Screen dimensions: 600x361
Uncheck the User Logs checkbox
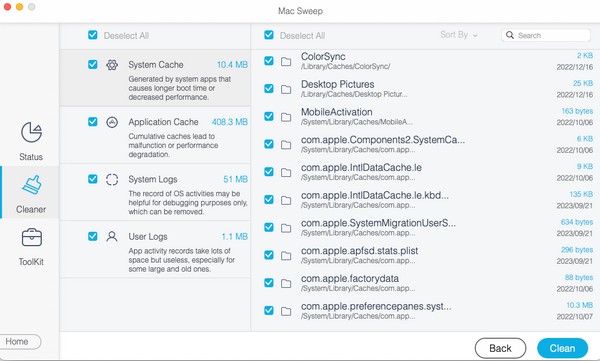93,236
